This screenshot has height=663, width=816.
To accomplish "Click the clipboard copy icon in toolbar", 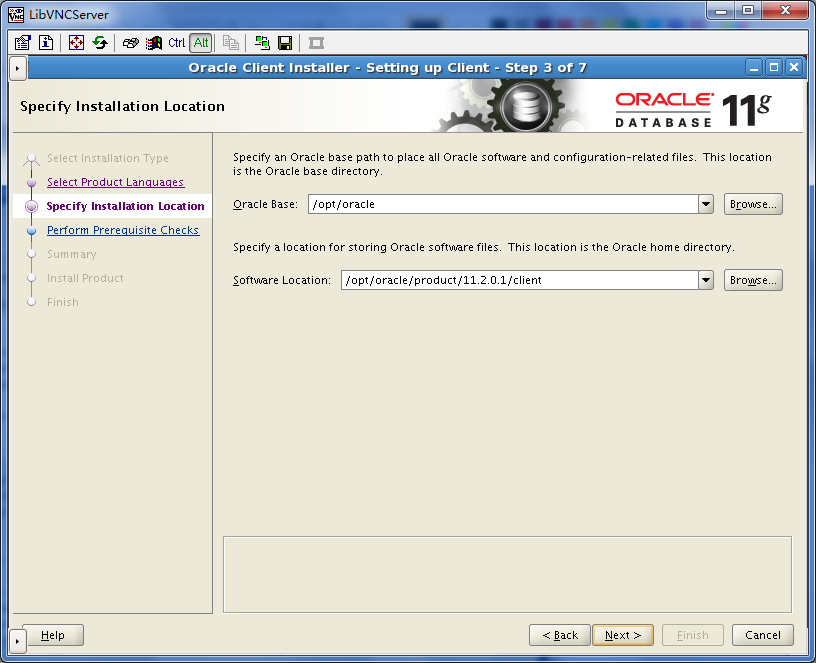I will tap(231, 43).
